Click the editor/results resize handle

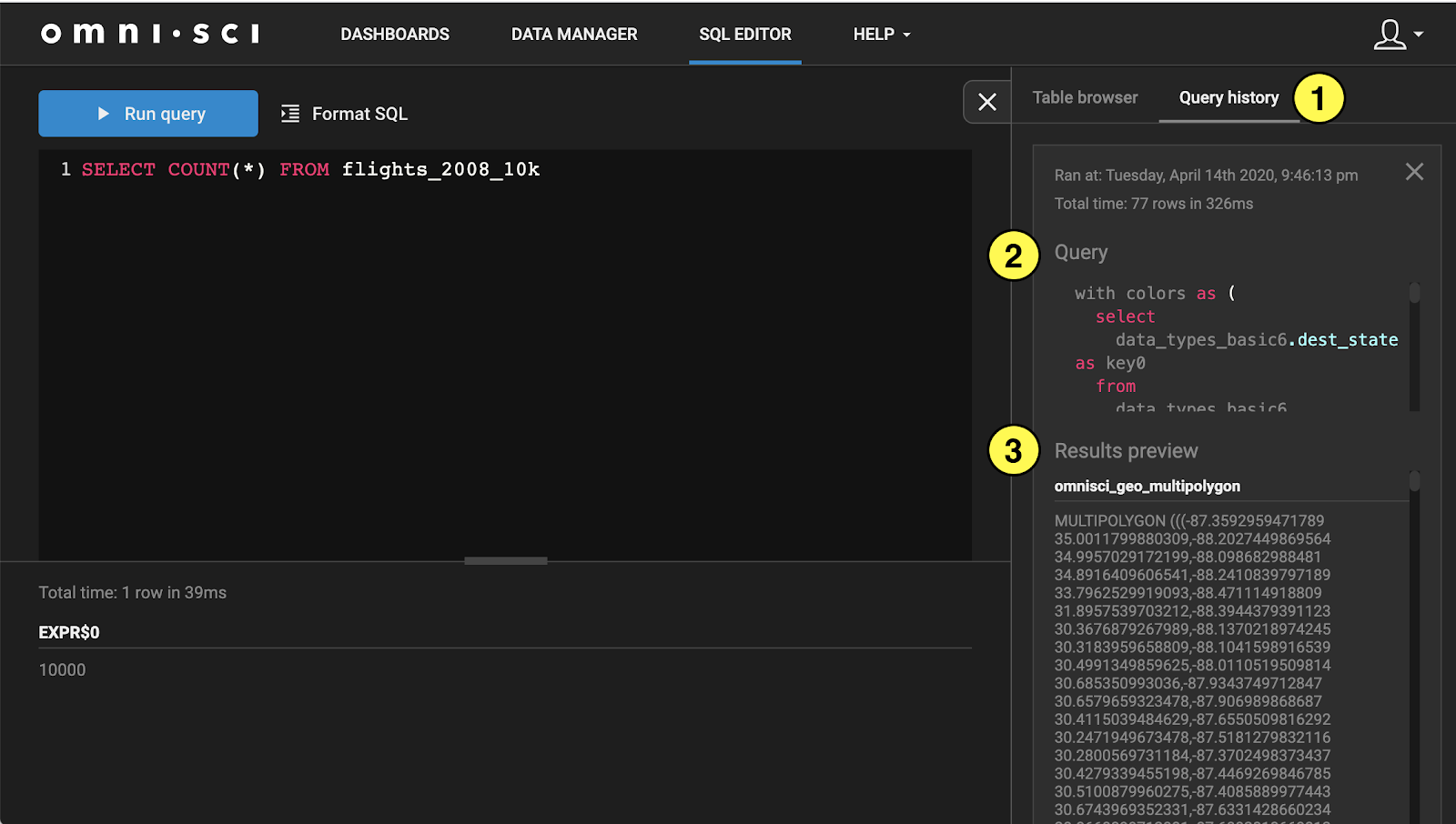point(506,561)
